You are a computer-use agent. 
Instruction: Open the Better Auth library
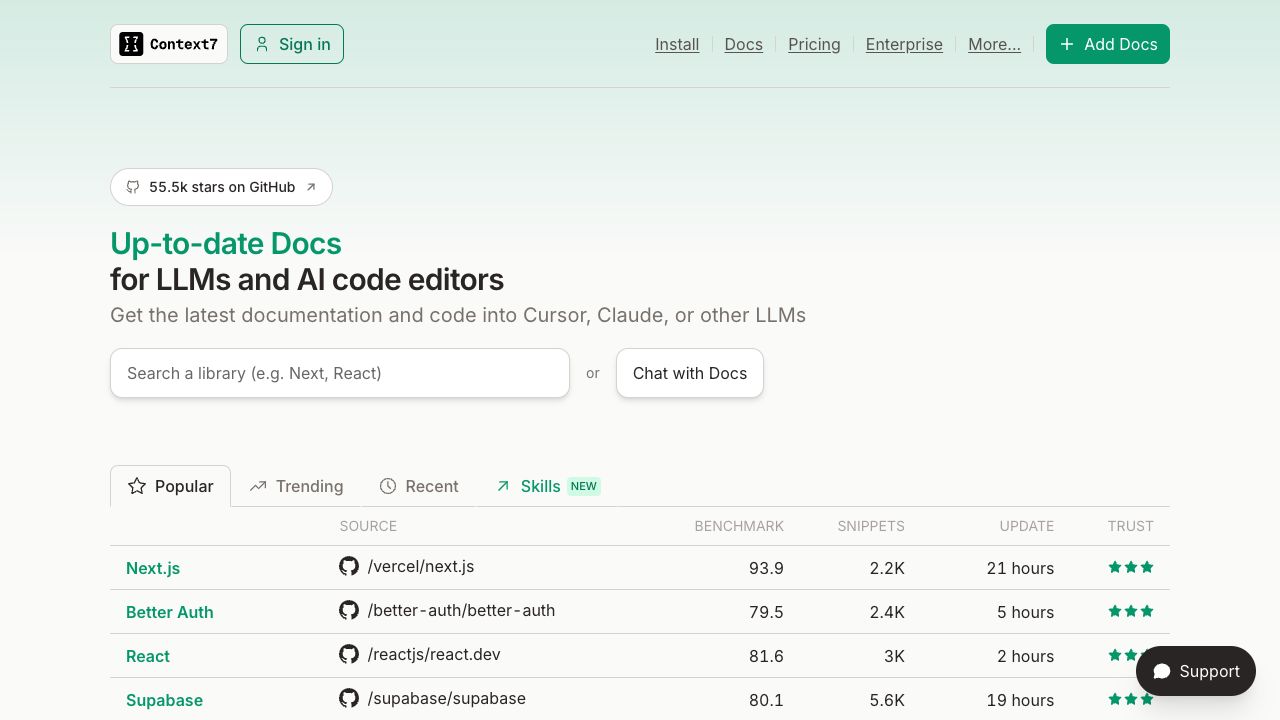coord(170,612)
